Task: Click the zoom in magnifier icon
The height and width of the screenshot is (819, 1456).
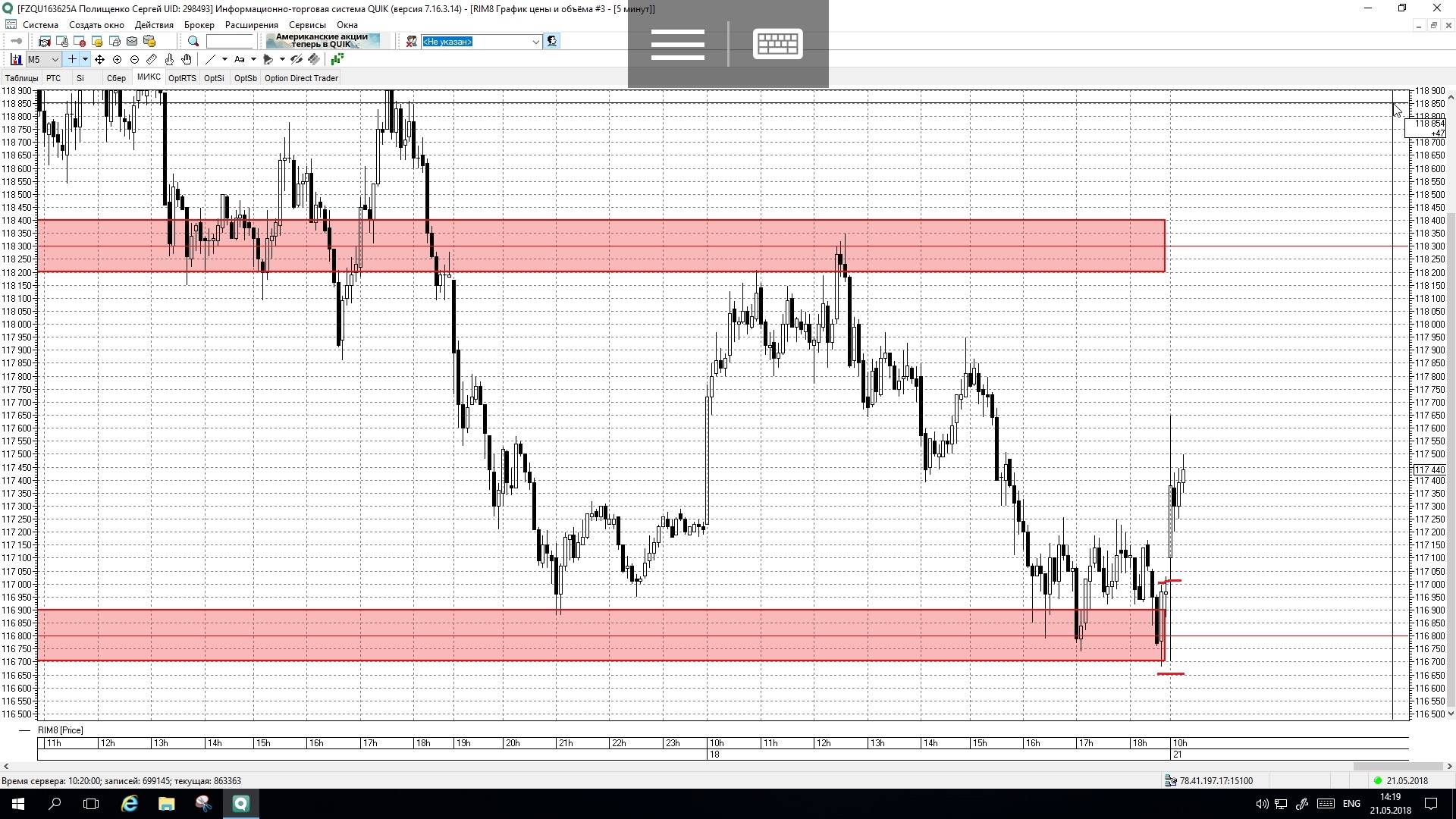Action: click(x=117, y=59)
